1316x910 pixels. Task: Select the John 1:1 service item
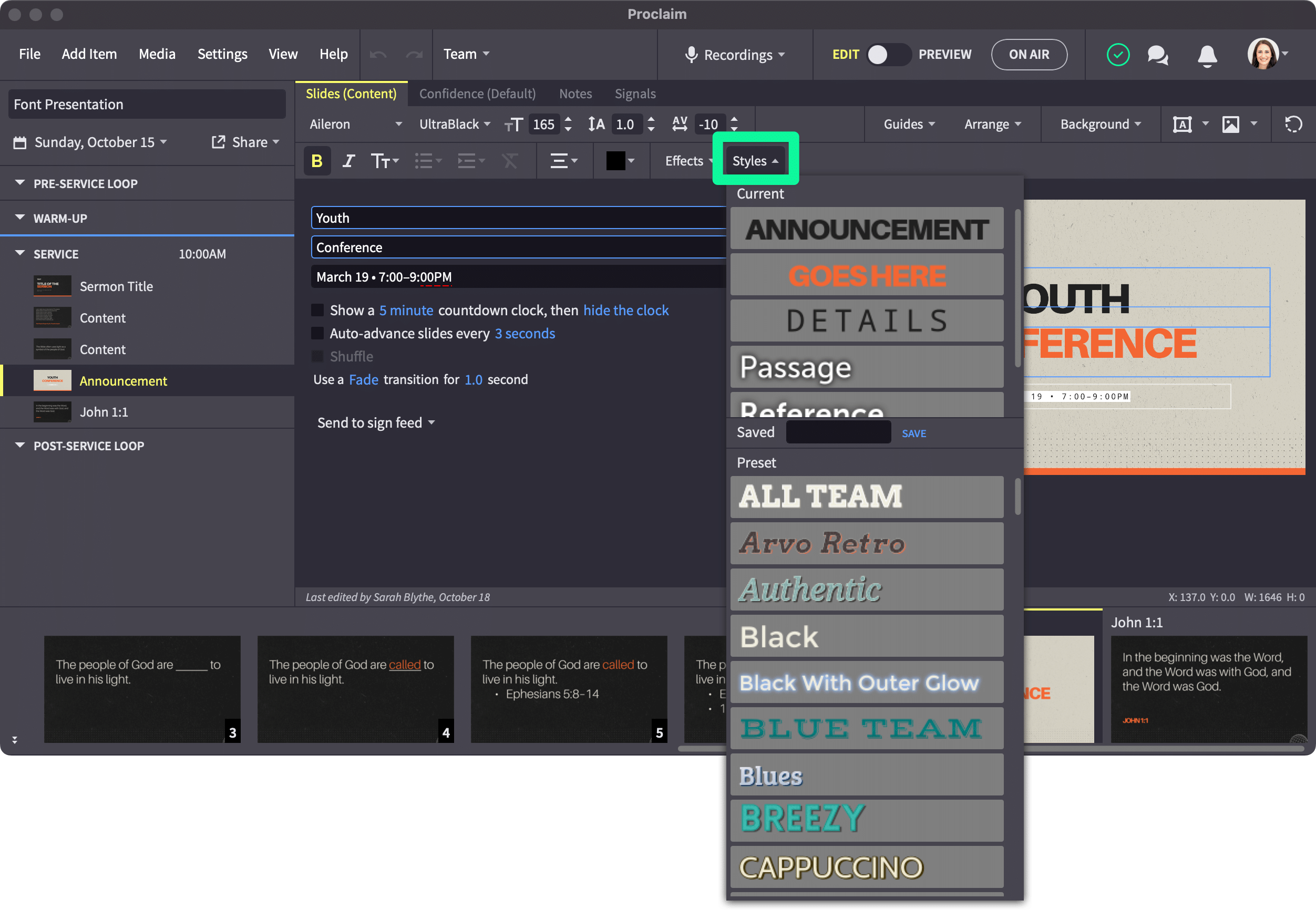pos(147,412)
